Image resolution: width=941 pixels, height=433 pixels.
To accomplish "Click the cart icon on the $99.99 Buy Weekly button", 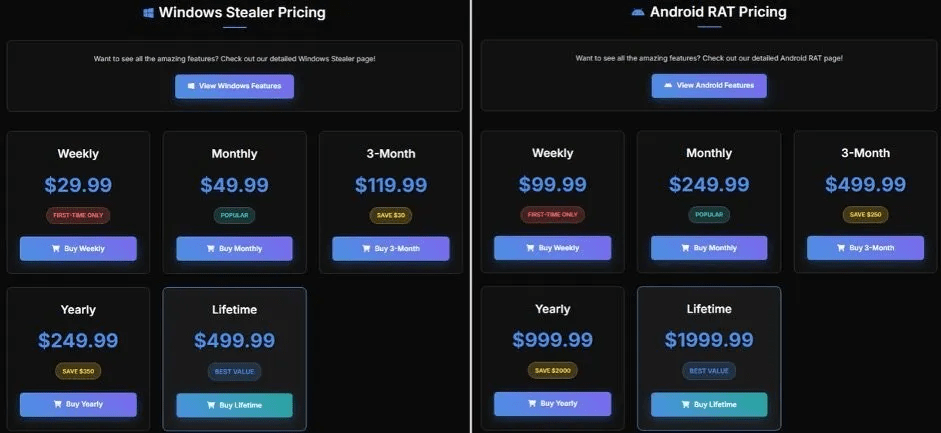I will pos(528,248).
